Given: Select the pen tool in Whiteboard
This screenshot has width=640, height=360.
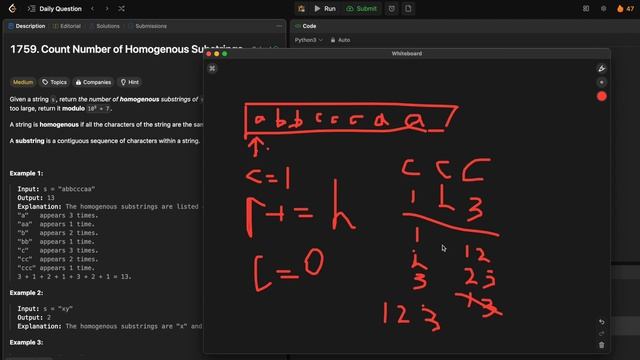Looking at the screenshot, I should coord(602,69).
